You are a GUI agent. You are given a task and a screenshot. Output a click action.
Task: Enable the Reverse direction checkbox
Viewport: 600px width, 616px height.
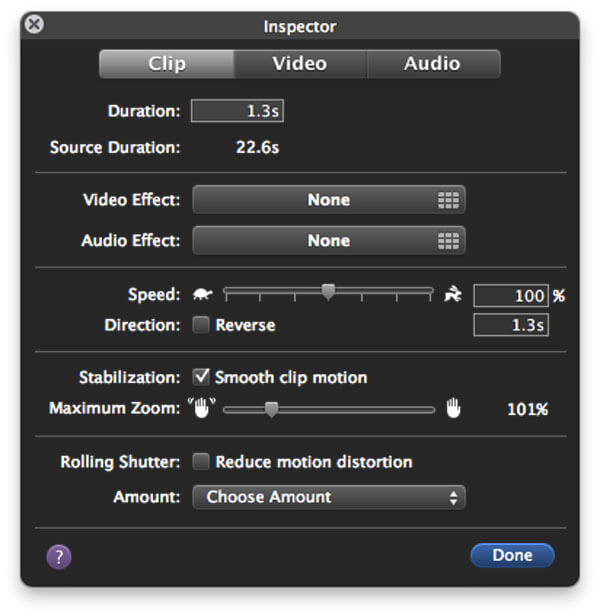tap(201, 325)
